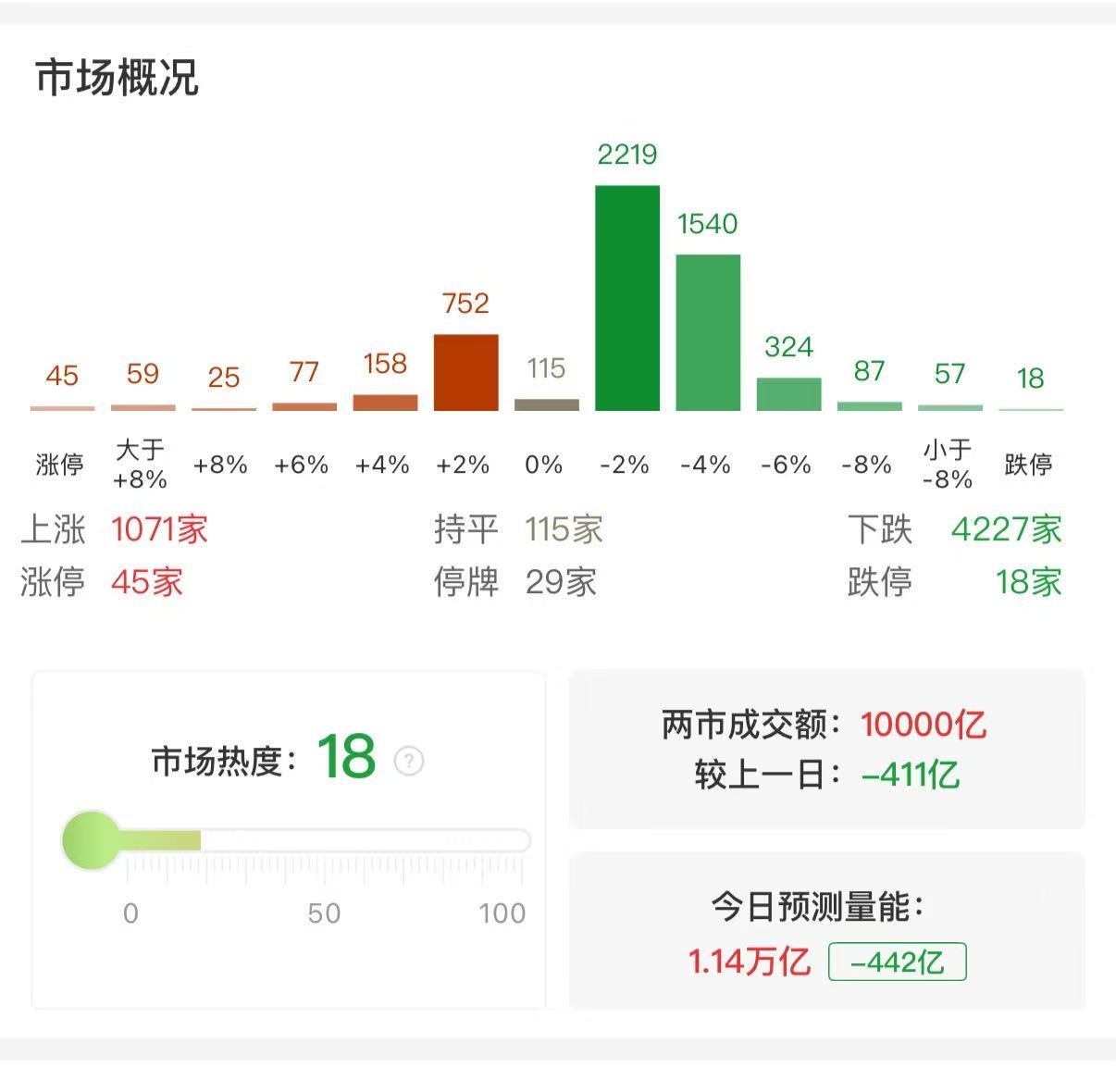
Task: Click the 市场概况 heading
Action: tap(118, 78)
